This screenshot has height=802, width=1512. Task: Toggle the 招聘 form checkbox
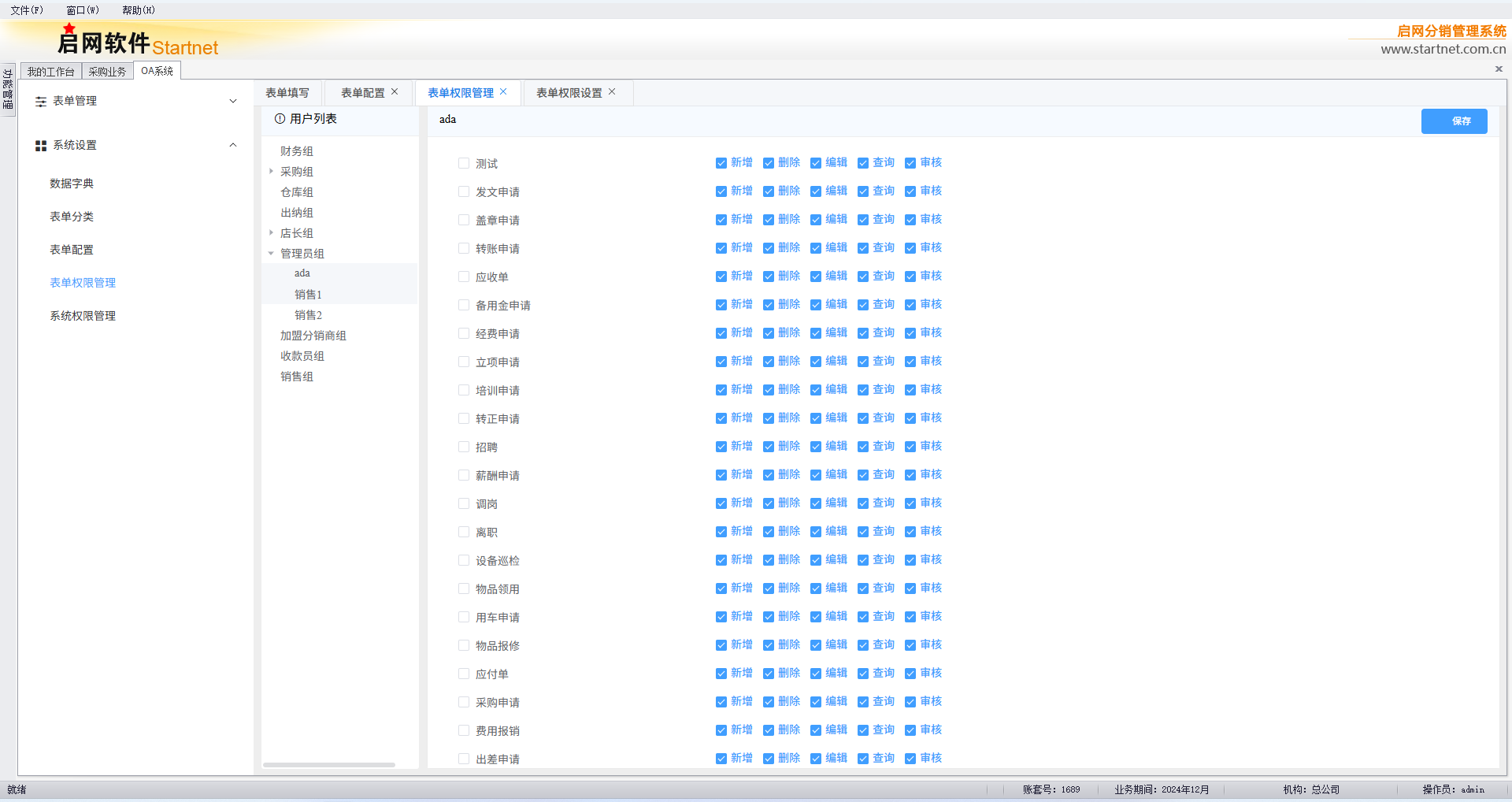click(x=464, y=447)
